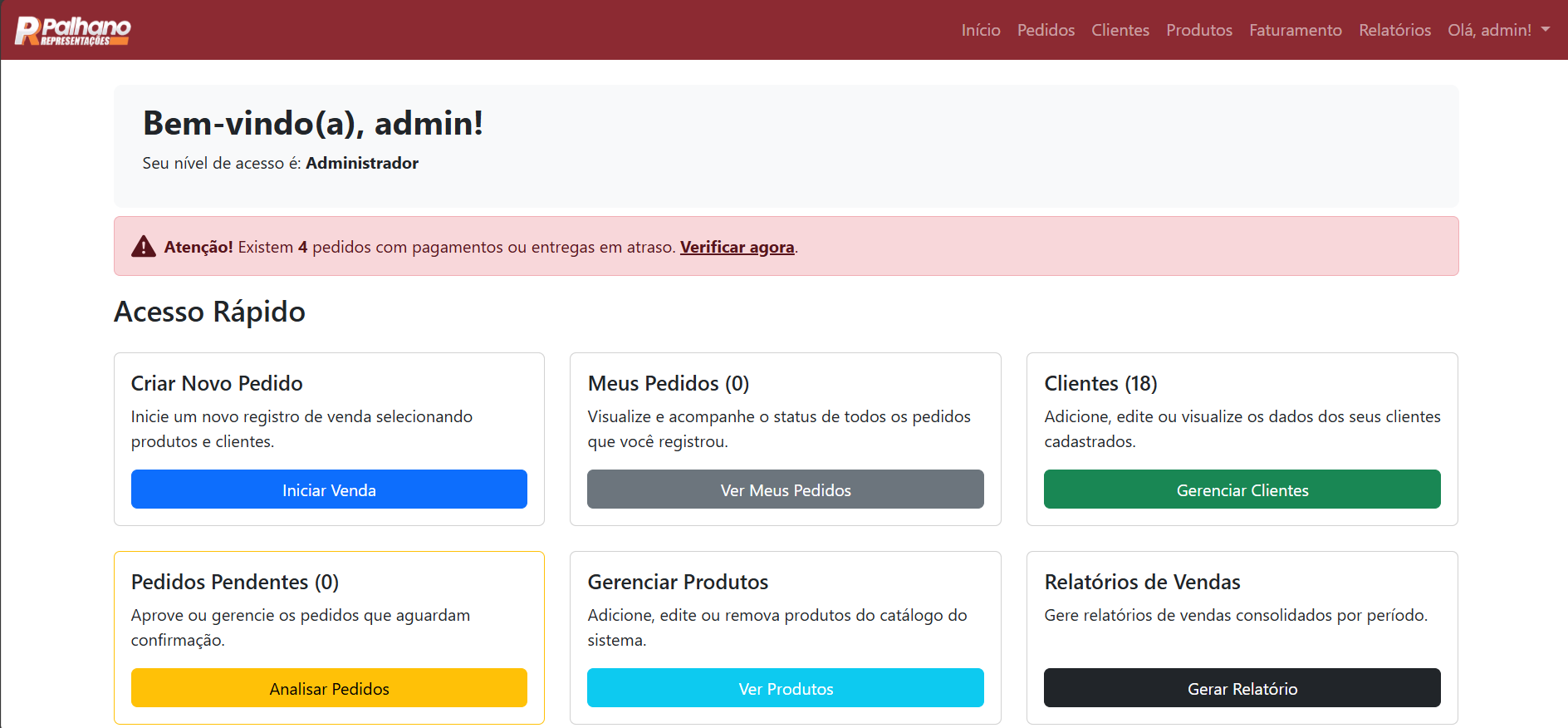Screen dimensions: 1568x728
Task: Navigate to Relatórios in the navbar
Action: click(x=1394, y=30)
